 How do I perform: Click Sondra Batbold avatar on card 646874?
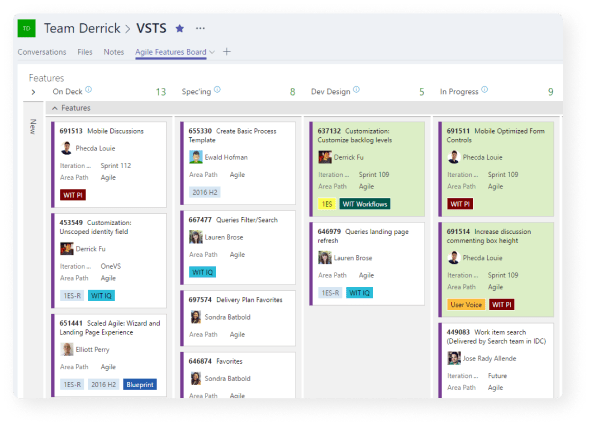(196, 378)
